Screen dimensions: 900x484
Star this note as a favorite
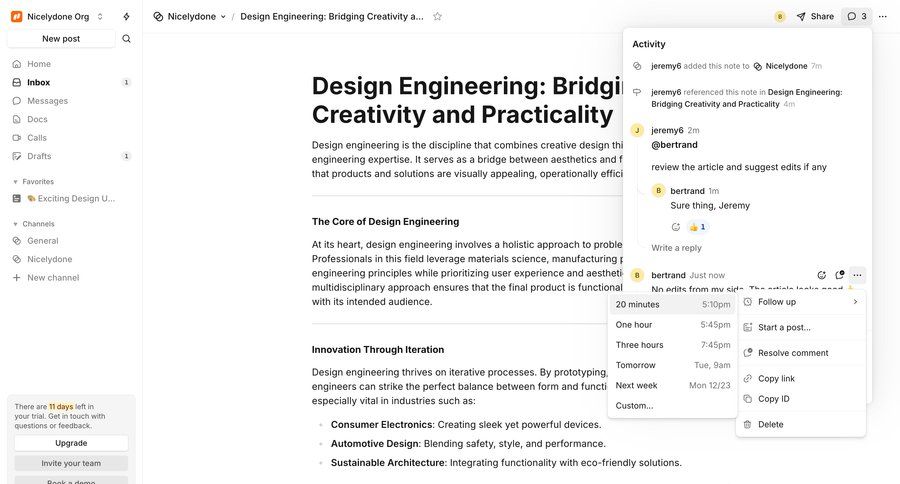[437, 16]
